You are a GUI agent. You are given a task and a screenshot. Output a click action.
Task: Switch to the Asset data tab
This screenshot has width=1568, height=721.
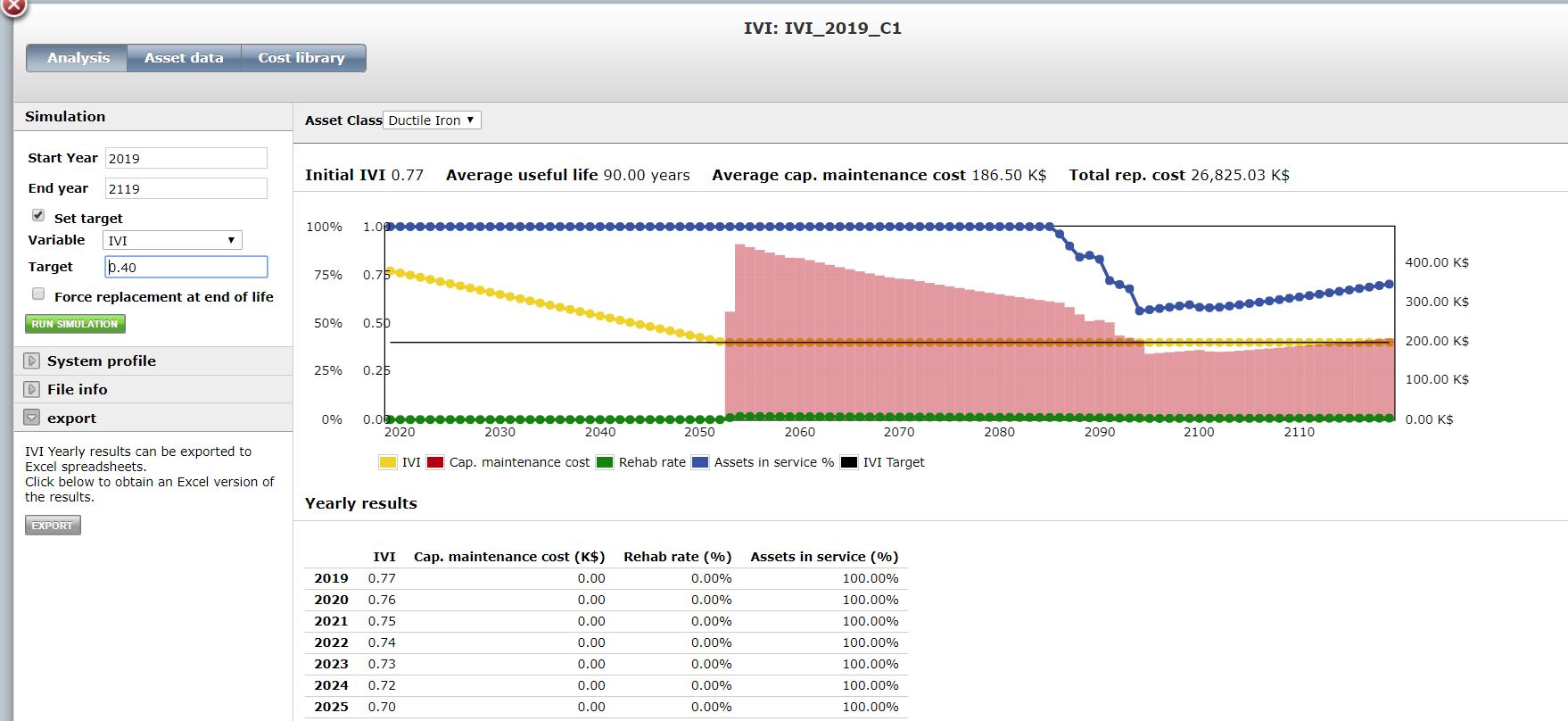(184, 58)
